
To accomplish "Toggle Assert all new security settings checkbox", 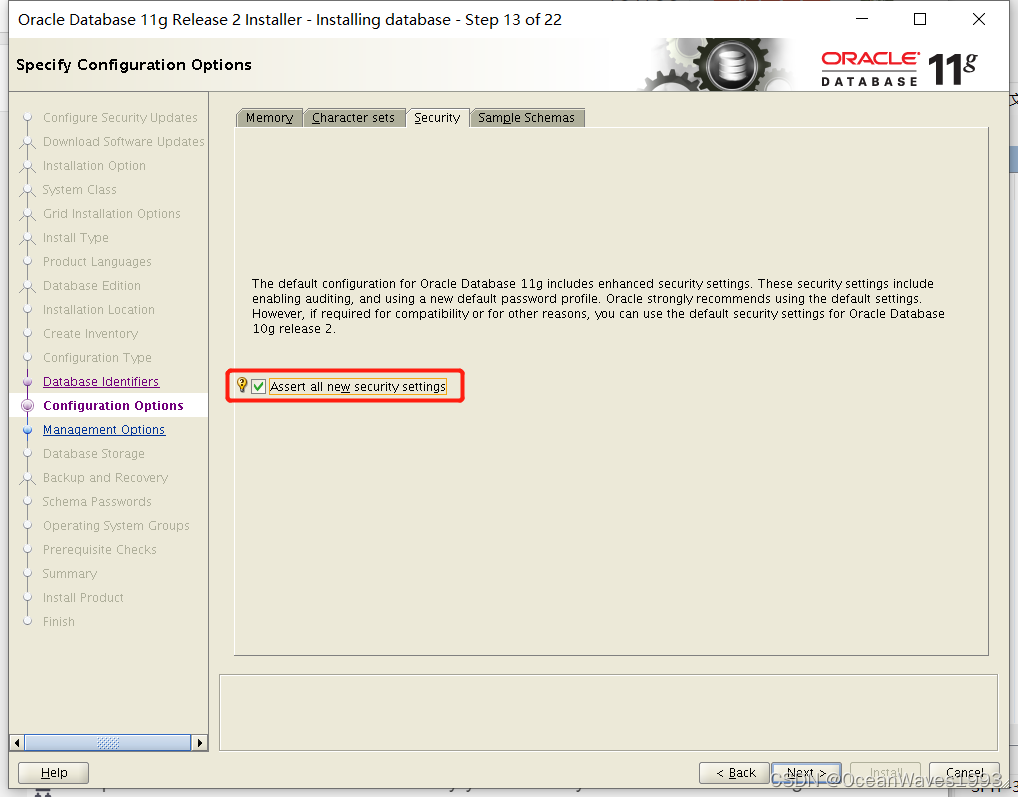I will tap(258, 387).
